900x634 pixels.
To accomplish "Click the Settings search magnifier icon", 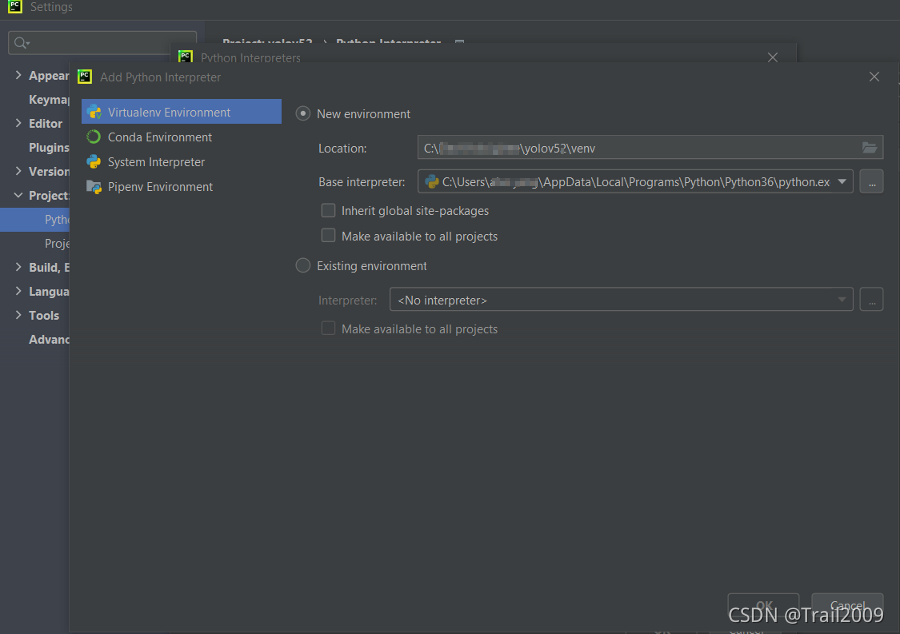I will pyautogui.click(x=21, y=43).
